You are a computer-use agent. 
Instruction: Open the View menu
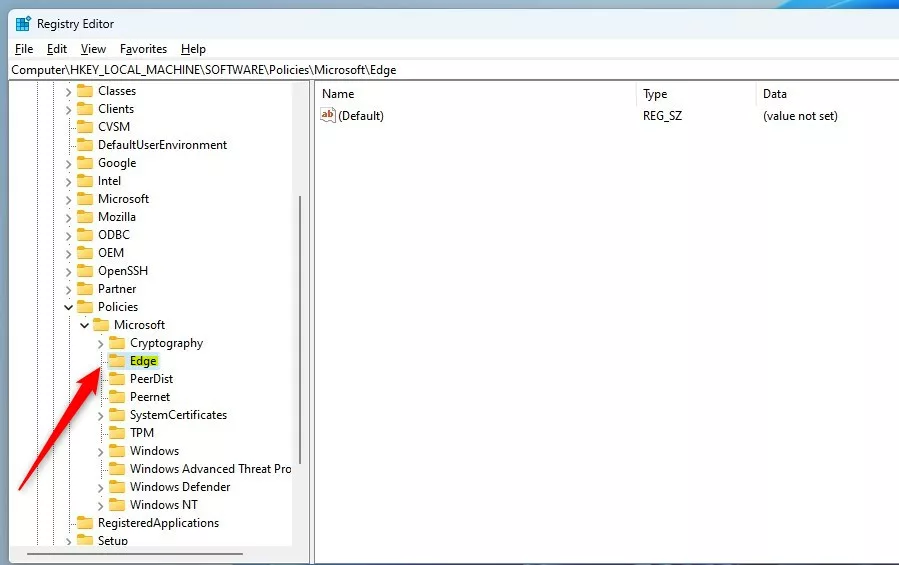(x=93, y=49)
